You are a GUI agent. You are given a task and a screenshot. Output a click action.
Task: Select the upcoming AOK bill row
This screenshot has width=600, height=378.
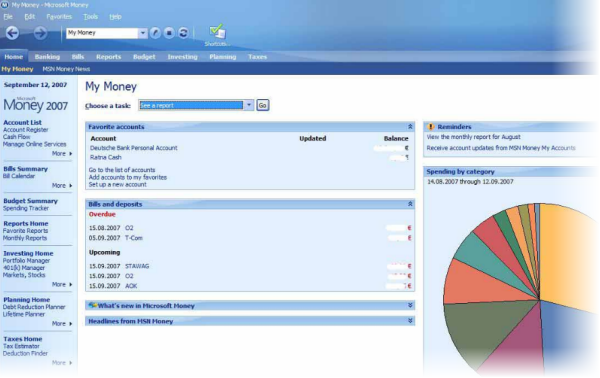point(250,286)
